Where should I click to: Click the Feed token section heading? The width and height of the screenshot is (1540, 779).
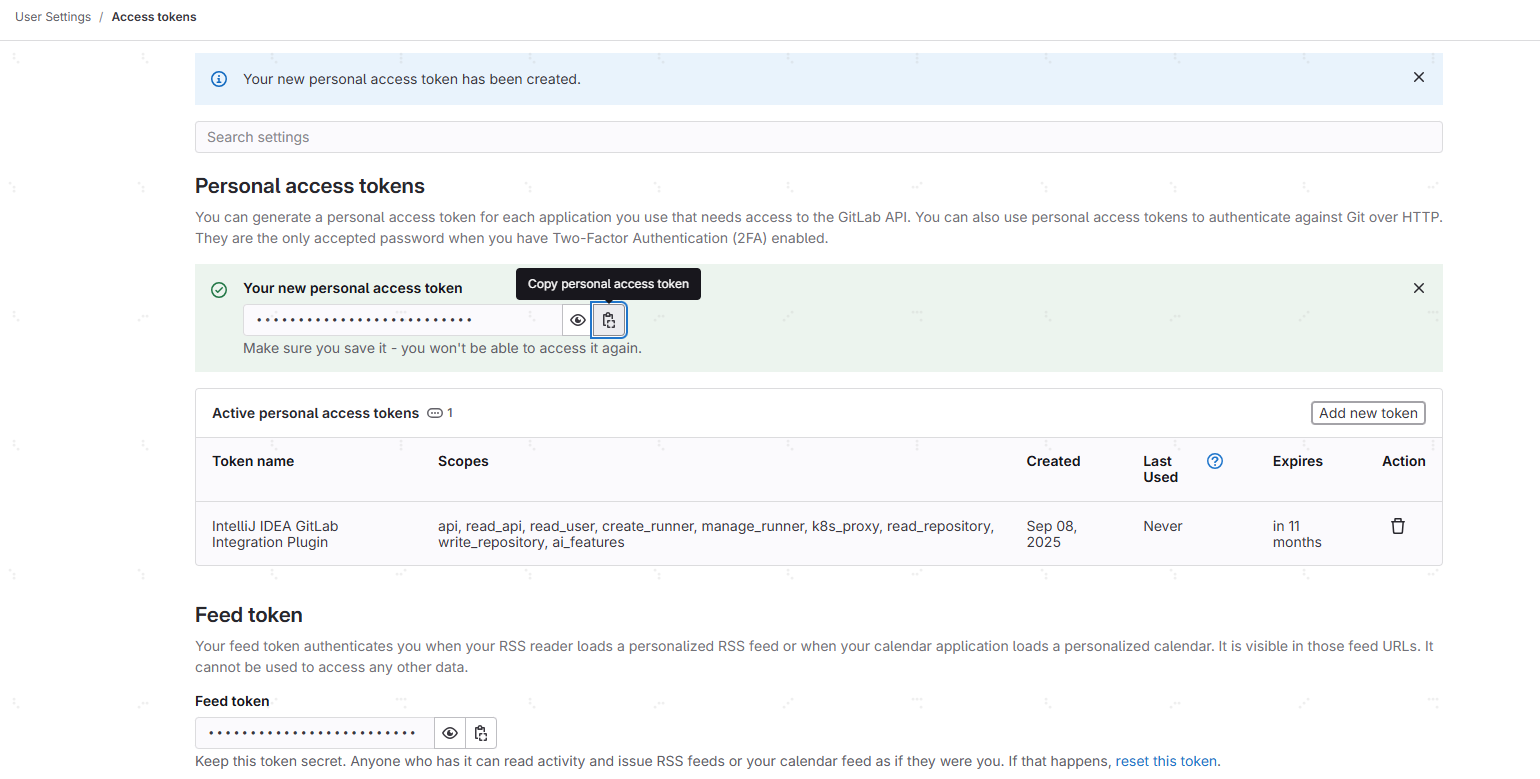249,614
